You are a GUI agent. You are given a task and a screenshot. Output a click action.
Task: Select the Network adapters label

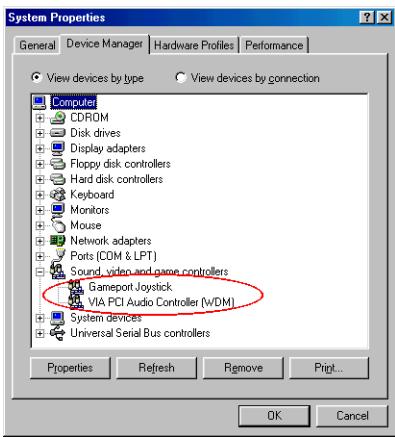pyautogui.click(x=111, y=241)
